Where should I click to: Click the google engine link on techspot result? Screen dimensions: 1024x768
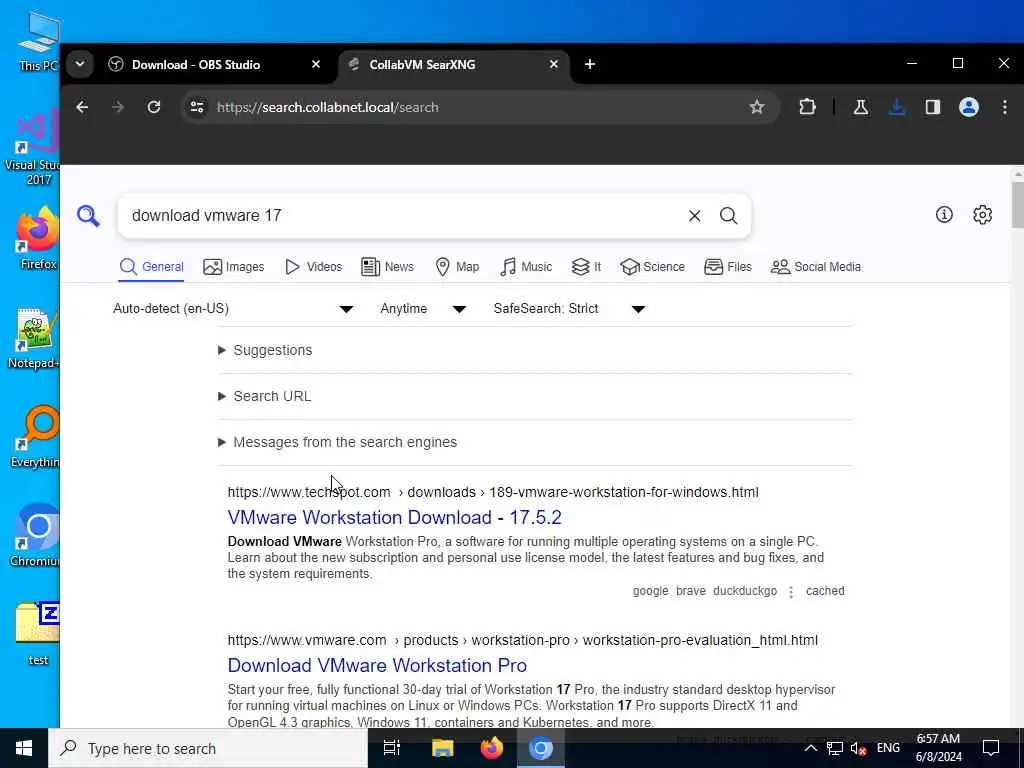click(x=650, y=591)
